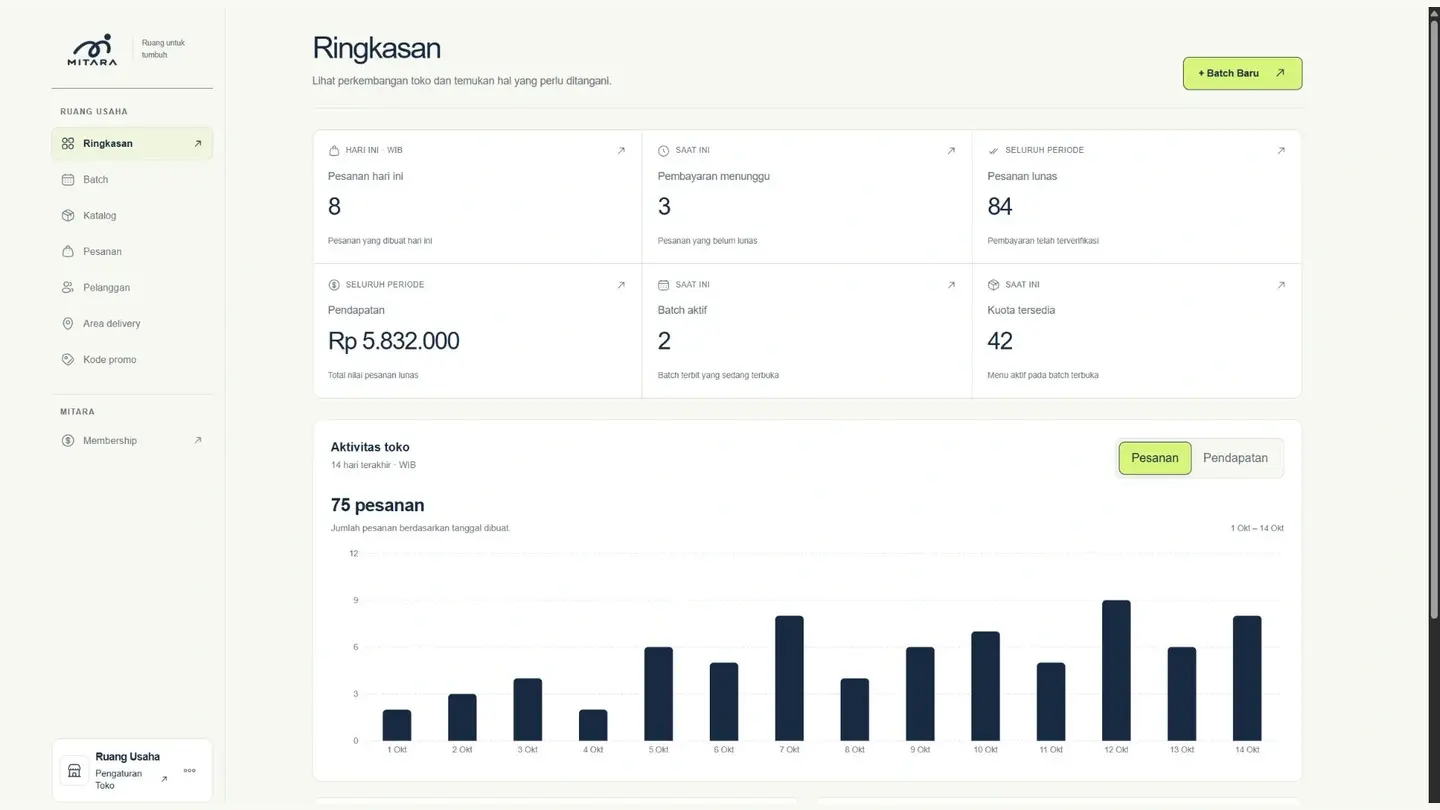Go to Pesanan sidebar page
1440x810 pixels.
(x=132, y=252)
